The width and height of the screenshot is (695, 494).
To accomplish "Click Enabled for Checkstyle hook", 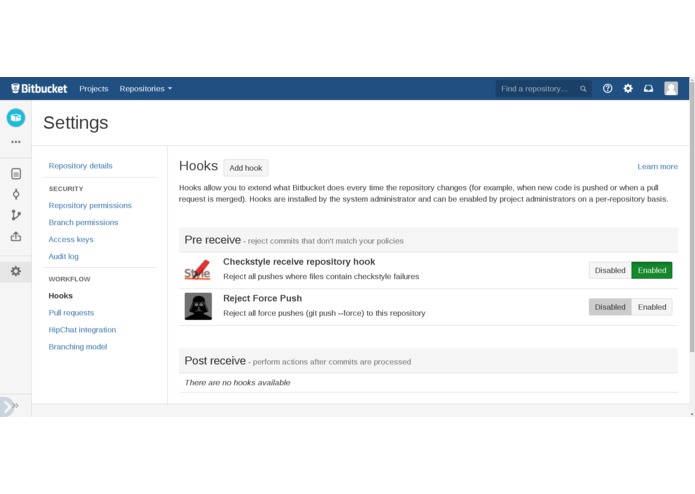I will (652, 270).
